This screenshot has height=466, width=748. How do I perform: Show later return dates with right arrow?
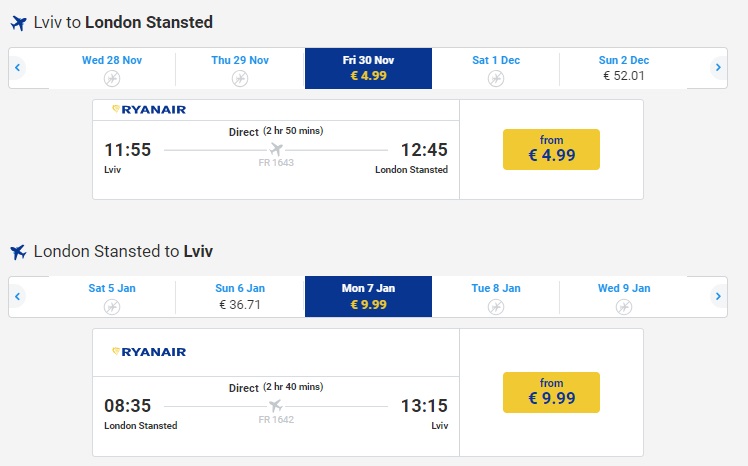coord(718,297)
